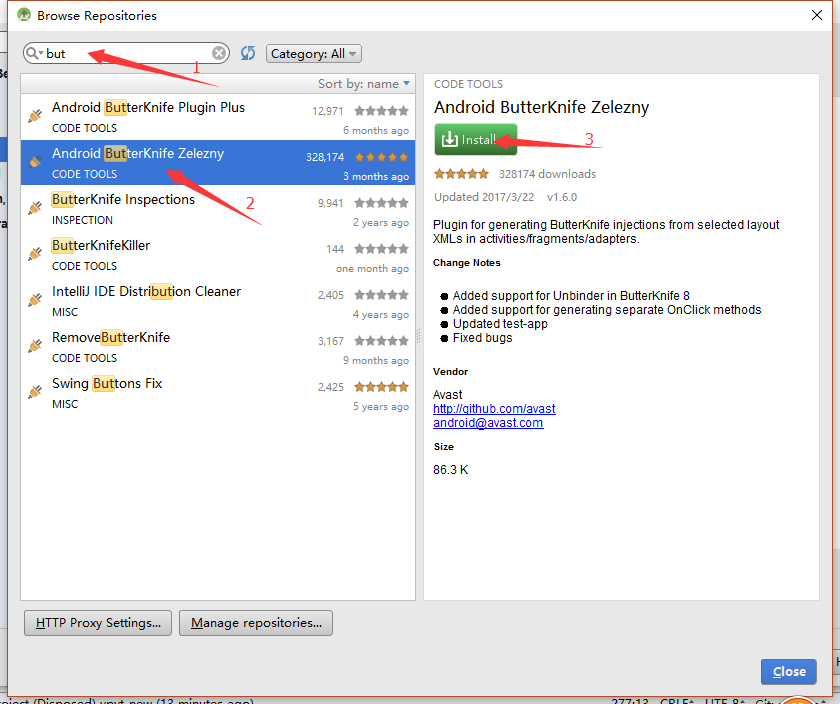
Task: Click the star rating in plugin details panel
Action: pos(461,174)
